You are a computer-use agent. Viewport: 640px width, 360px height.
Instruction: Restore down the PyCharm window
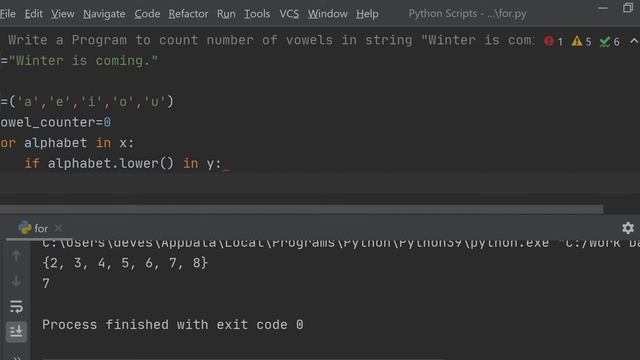628,8
